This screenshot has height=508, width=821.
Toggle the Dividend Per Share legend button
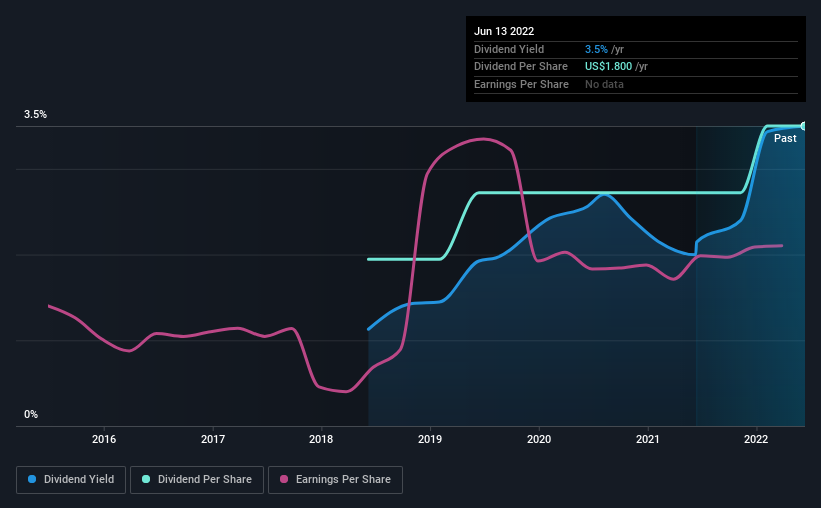pos(197,480)
